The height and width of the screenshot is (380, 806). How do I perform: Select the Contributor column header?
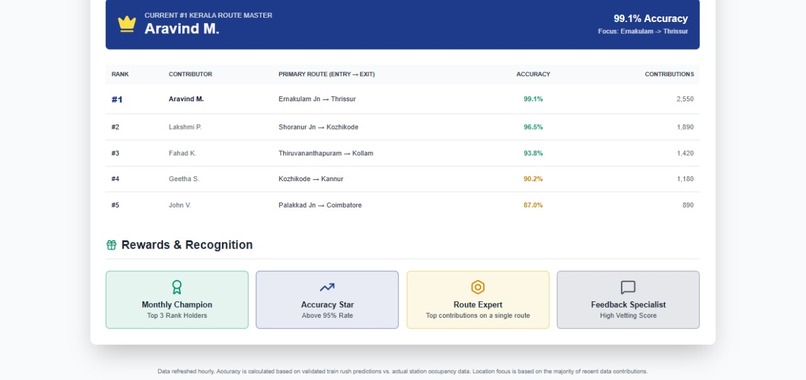pos(190,74)
